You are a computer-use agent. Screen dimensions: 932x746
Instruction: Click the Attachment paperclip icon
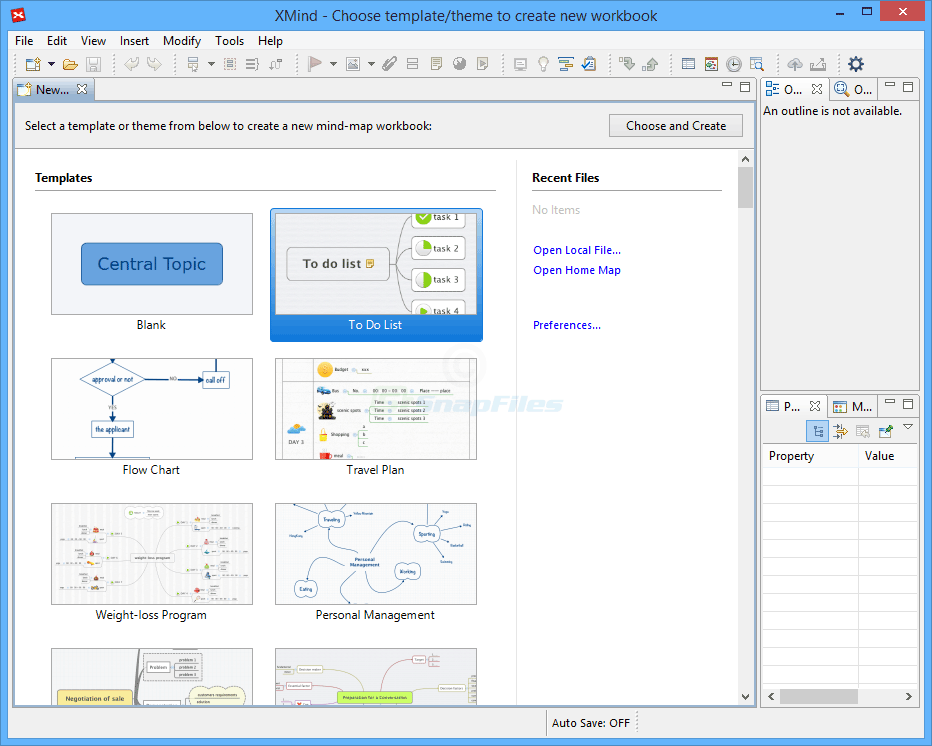[x=389, y=64]
